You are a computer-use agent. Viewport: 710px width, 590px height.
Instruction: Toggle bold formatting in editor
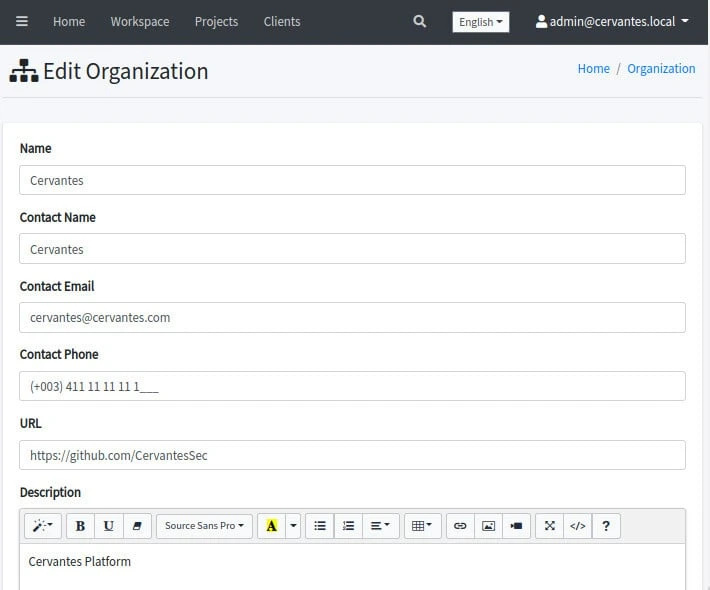80,526
